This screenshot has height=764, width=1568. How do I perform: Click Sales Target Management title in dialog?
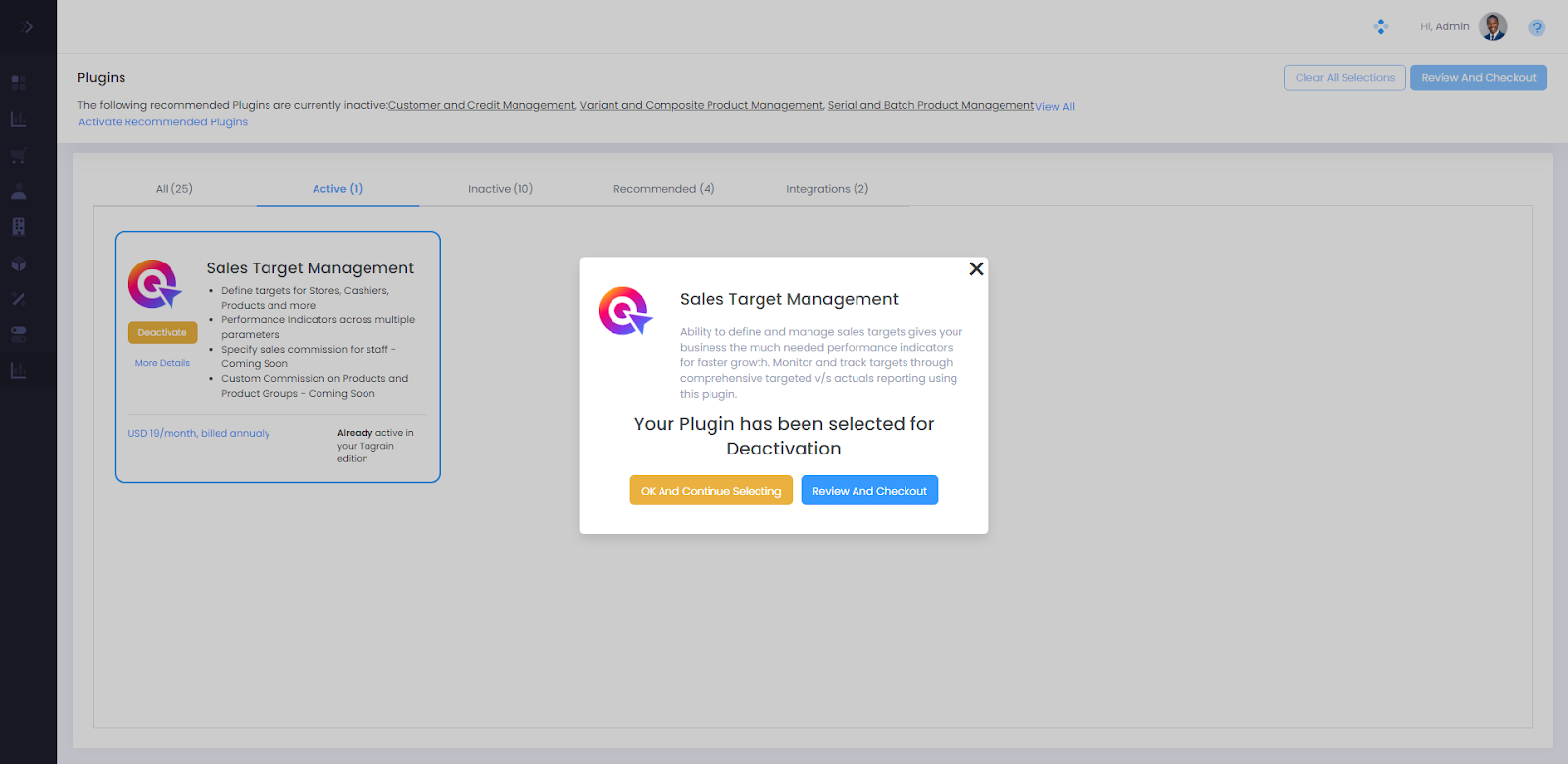coord(789,299)
